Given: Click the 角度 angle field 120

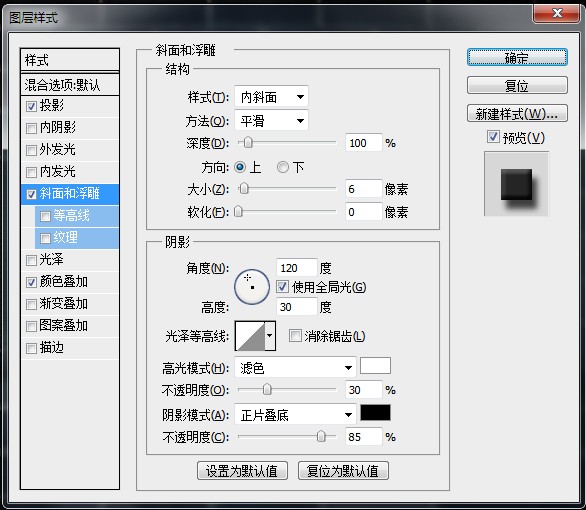Looking at the screenshot, I should pos(296,268).
